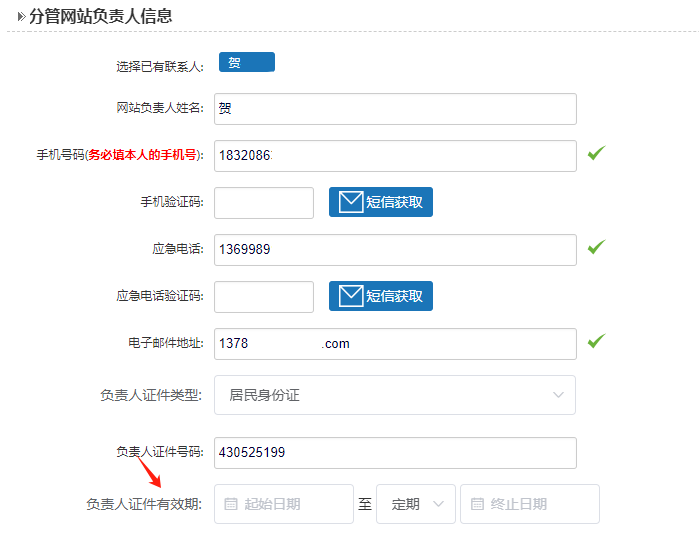The height and width of the screenshot is (560, 699).
Task: Click calendar icon in the 起始日期 field
Action: 231,504
